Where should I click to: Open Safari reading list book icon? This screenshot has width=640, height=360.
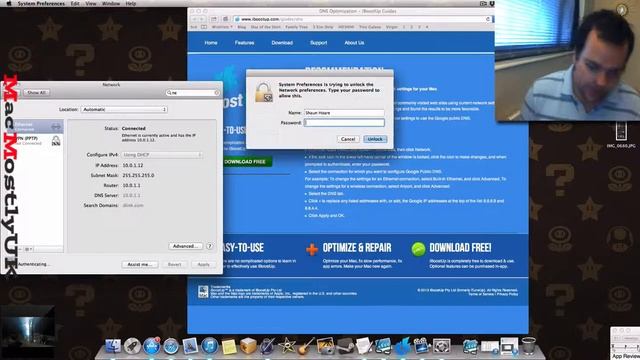[204, 27]
